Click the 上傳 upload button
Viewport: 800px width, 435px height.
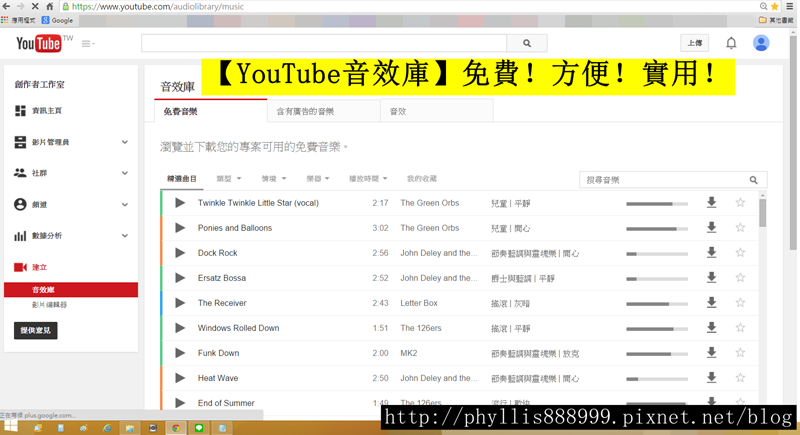(694, 43)
